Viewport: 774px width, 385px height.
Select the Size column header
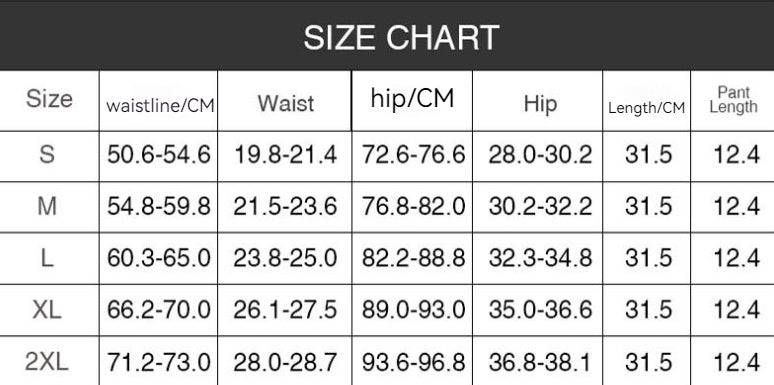coord(49,99)
